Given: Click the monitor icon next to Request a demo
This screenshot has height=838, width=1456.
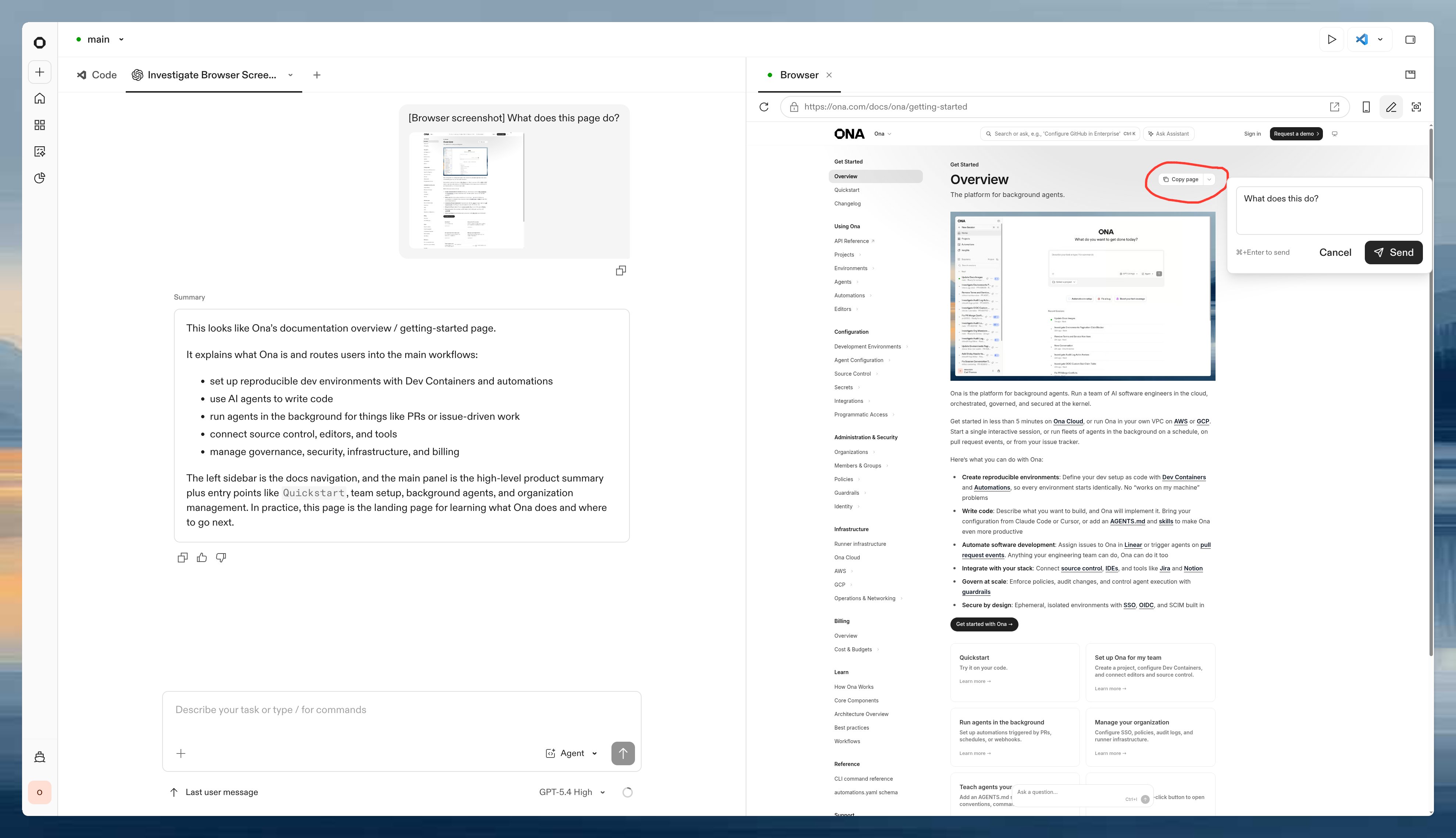Looking at the screenshot, I should [x=1335, y=133].
